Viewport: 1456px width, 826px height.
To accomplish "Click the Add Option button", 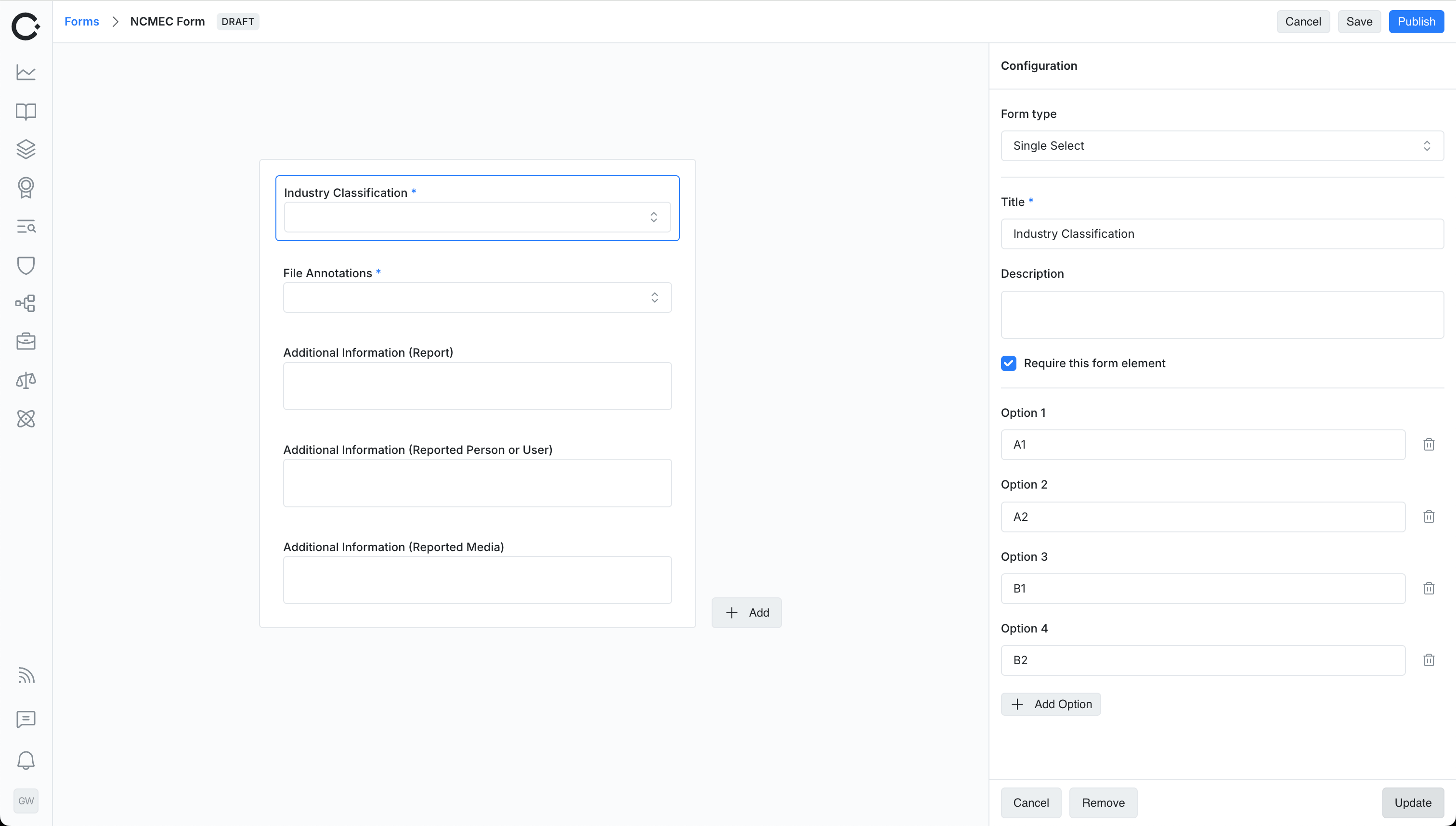I will point(1050,704).
